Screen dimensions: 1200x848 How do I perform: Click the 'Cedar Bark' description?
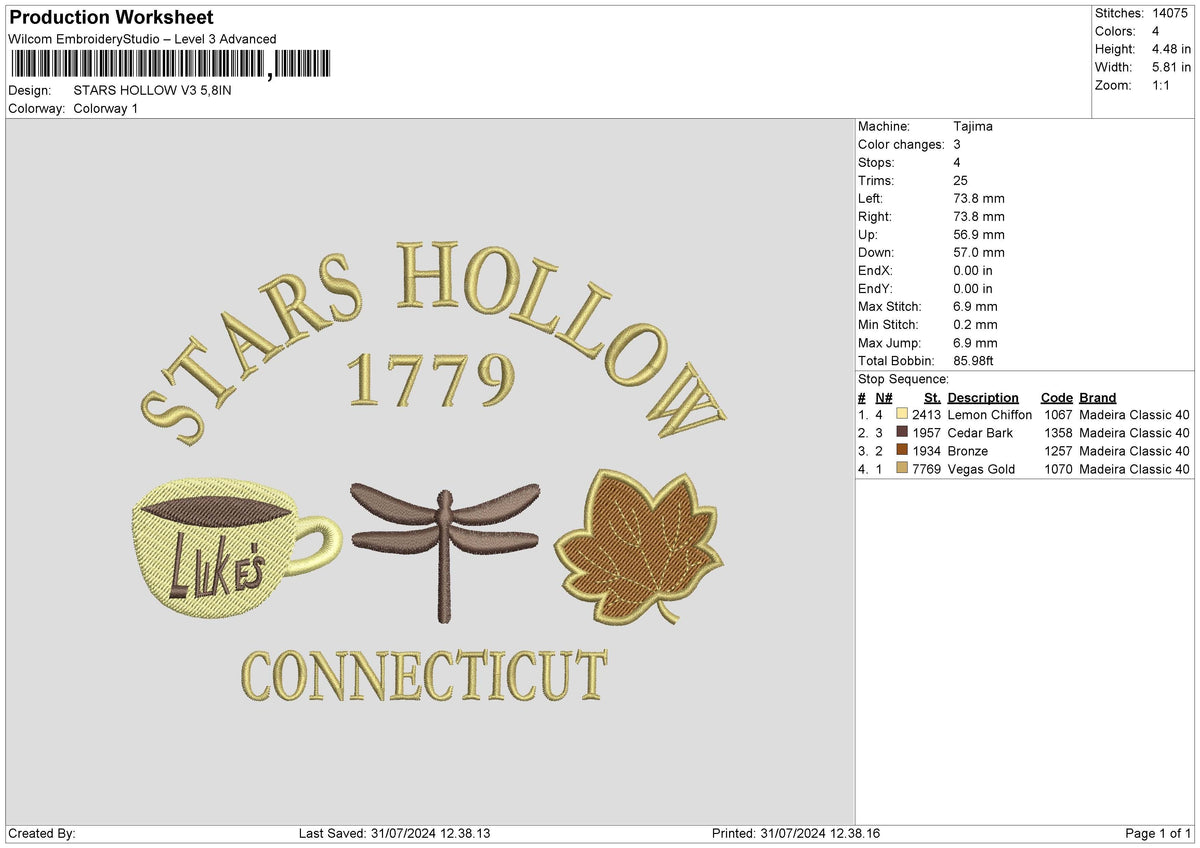pos(980,433)
